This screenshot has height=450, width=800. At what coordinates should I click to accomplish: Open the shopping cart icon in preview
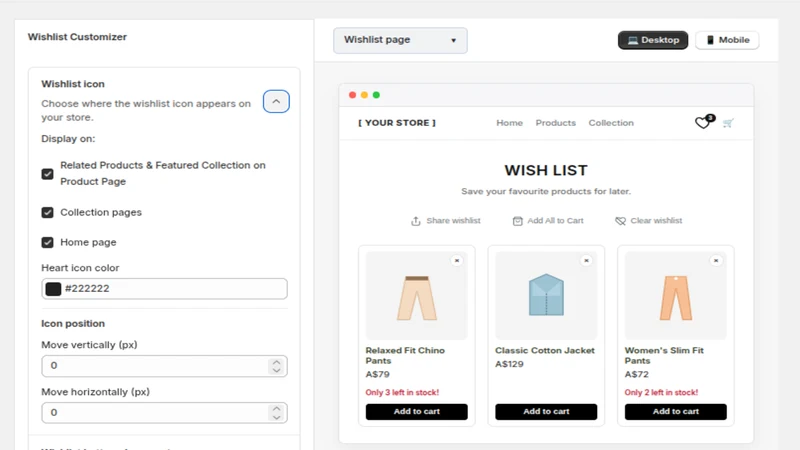[x=728, y=123]
